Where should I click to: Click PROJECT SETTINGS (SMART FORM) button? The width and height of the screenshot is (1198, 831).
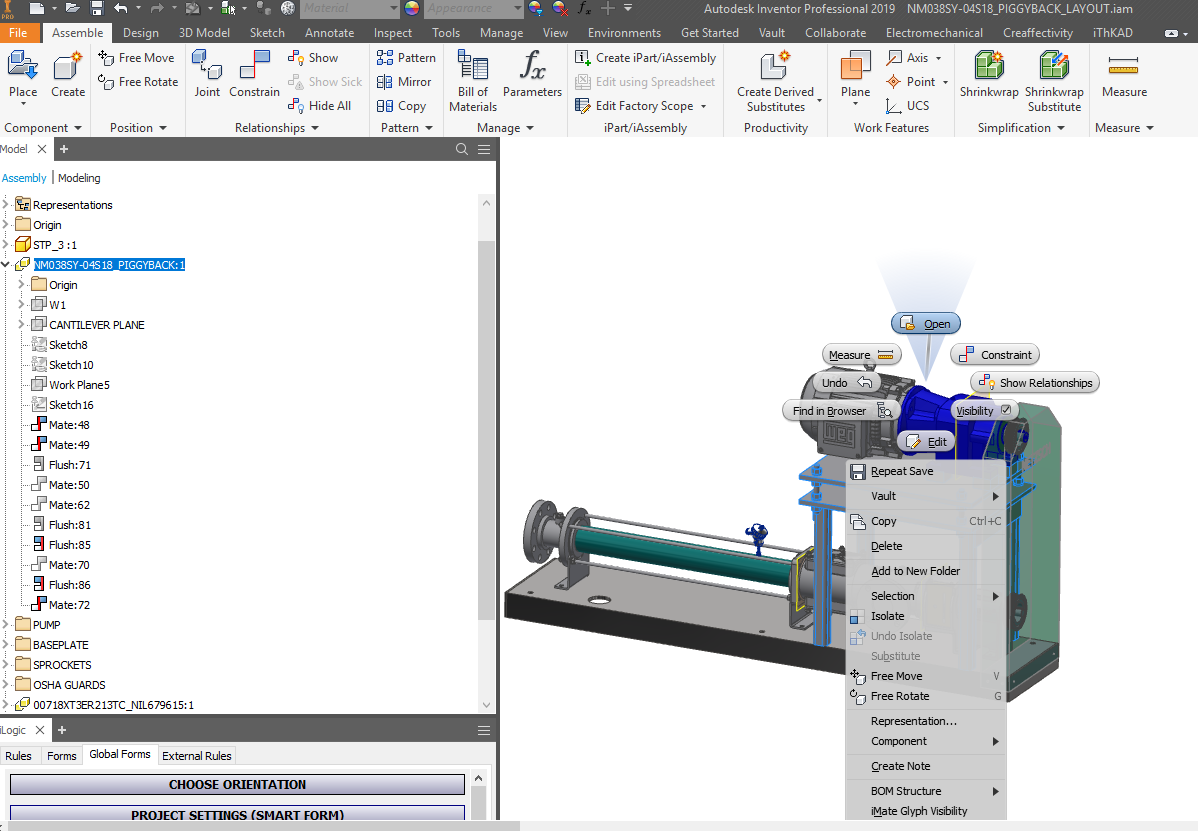coord(237,814)
